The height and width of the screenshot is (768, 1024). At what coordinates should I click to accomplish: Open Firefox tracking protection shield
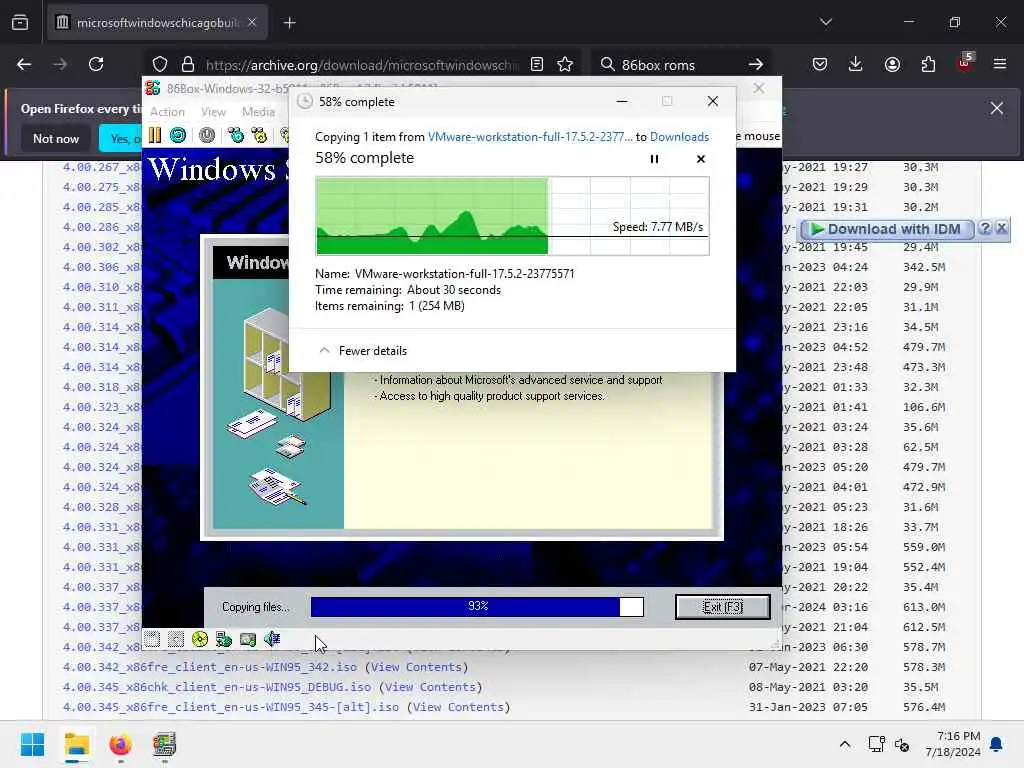click(x=160, y=64)
